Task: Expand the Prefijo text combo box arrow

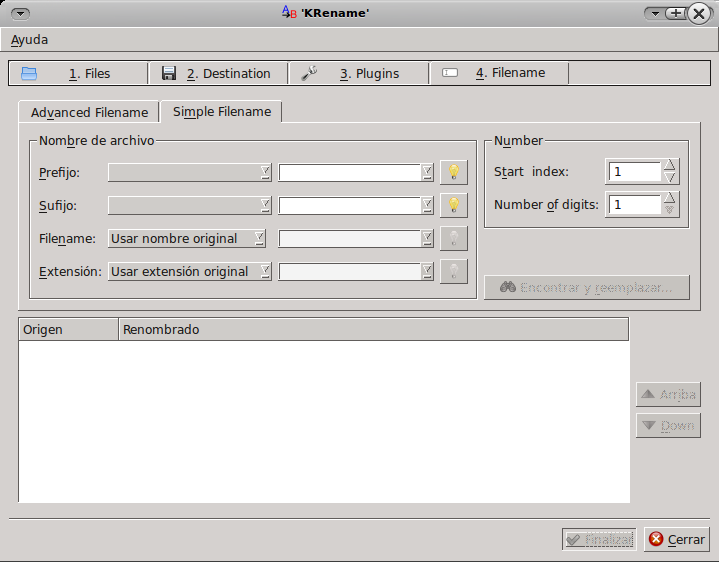Action: [427, 172]
